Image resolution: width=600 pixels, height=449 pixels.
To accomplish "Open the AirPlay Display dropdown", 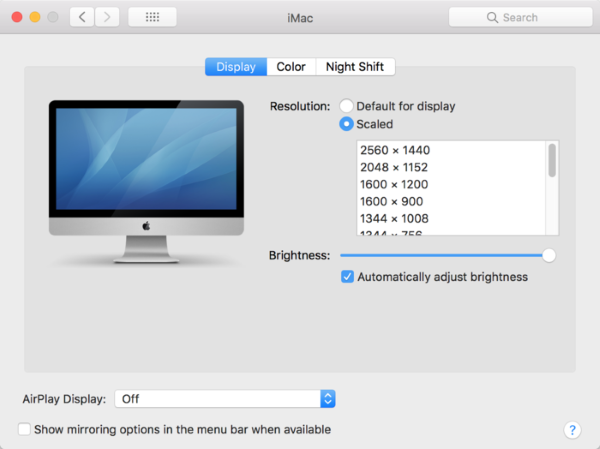I will click(x=225, y=399).
